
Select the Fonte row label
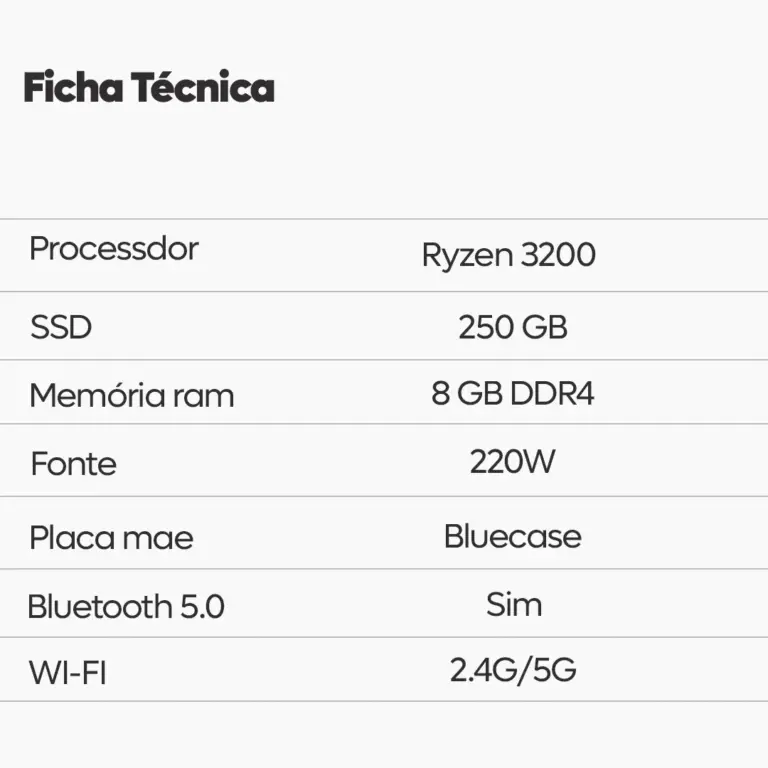coord(73,464)
